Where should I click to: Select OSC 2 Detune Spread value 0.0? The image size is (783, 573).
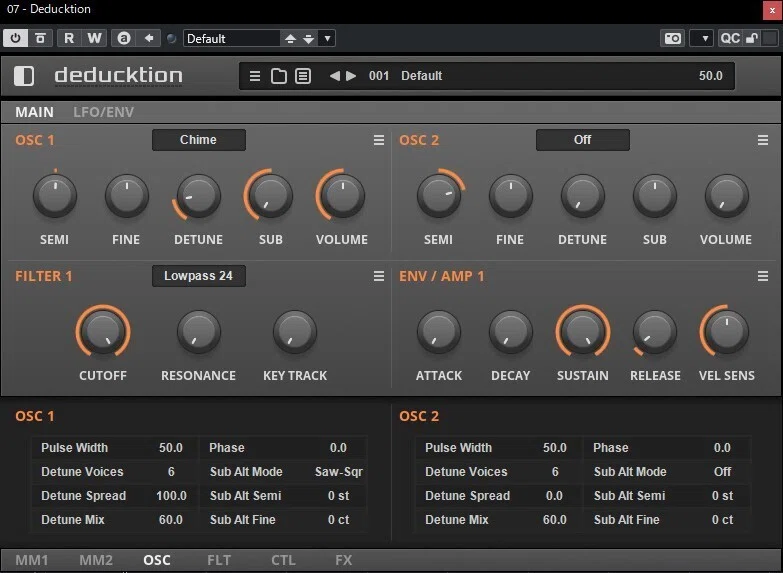pos(554,496)
